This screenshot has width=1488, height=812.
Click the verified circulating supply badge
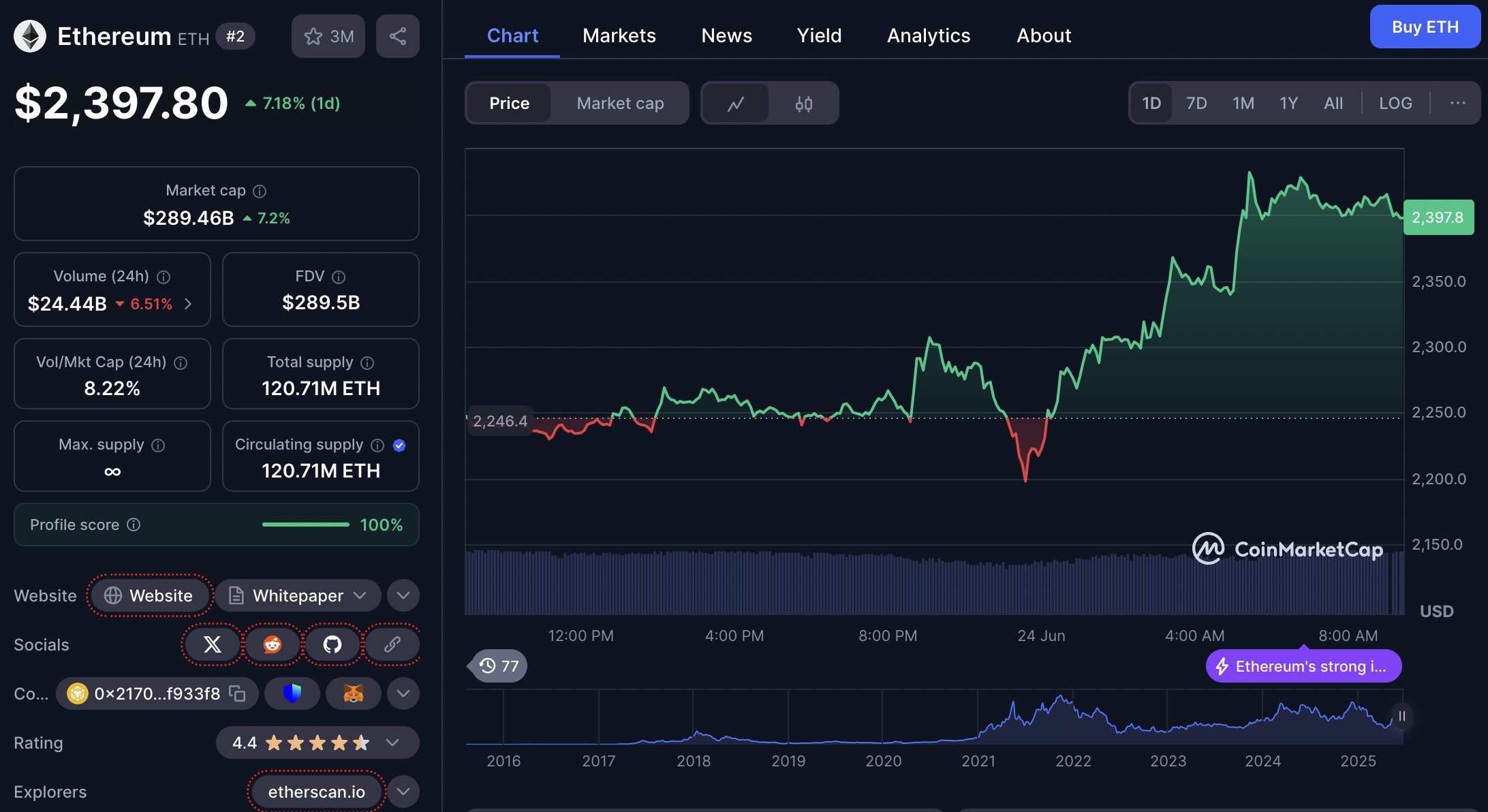[399, 446]
